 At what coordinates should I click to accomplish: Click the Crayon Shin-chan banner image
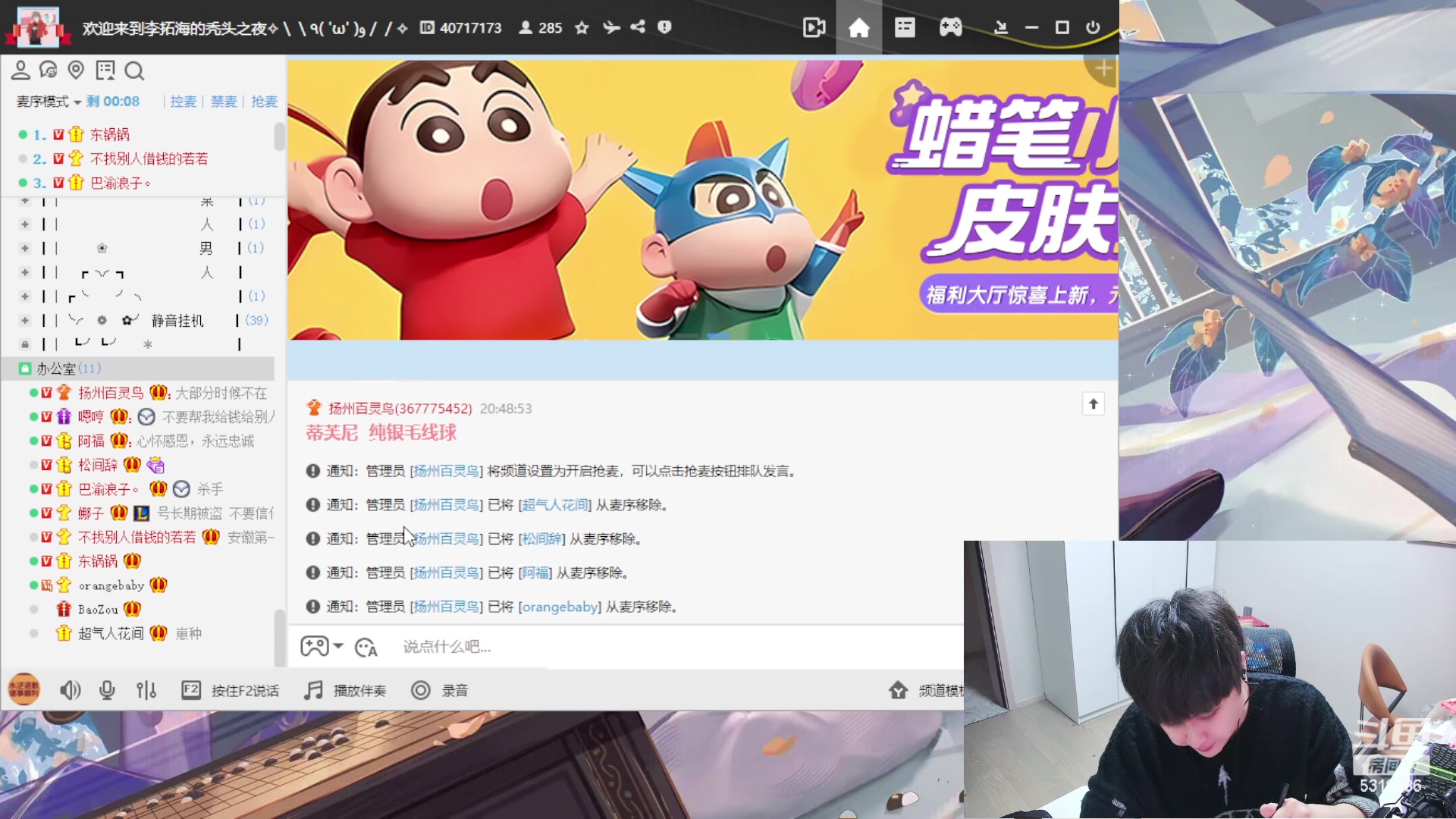tap(702, 199)
